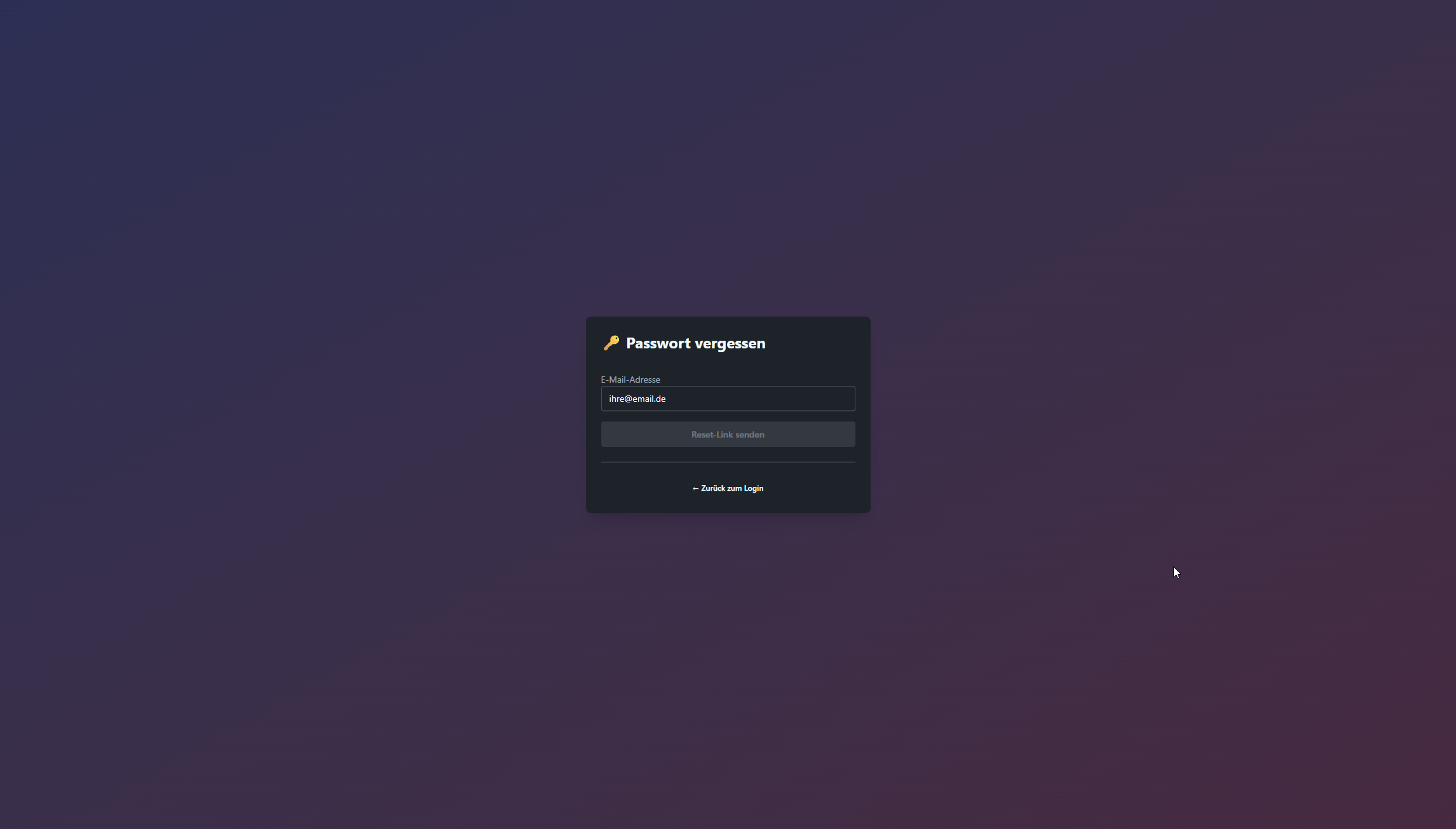Click the E-Mail-Adresse input field
1456x829 pixels.
(x=728, y=399)
